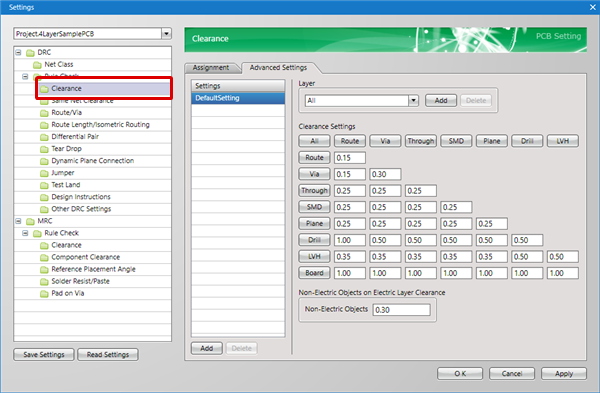Click Add below the Settings list
This screenshot has height=393, width=600.
207,348
